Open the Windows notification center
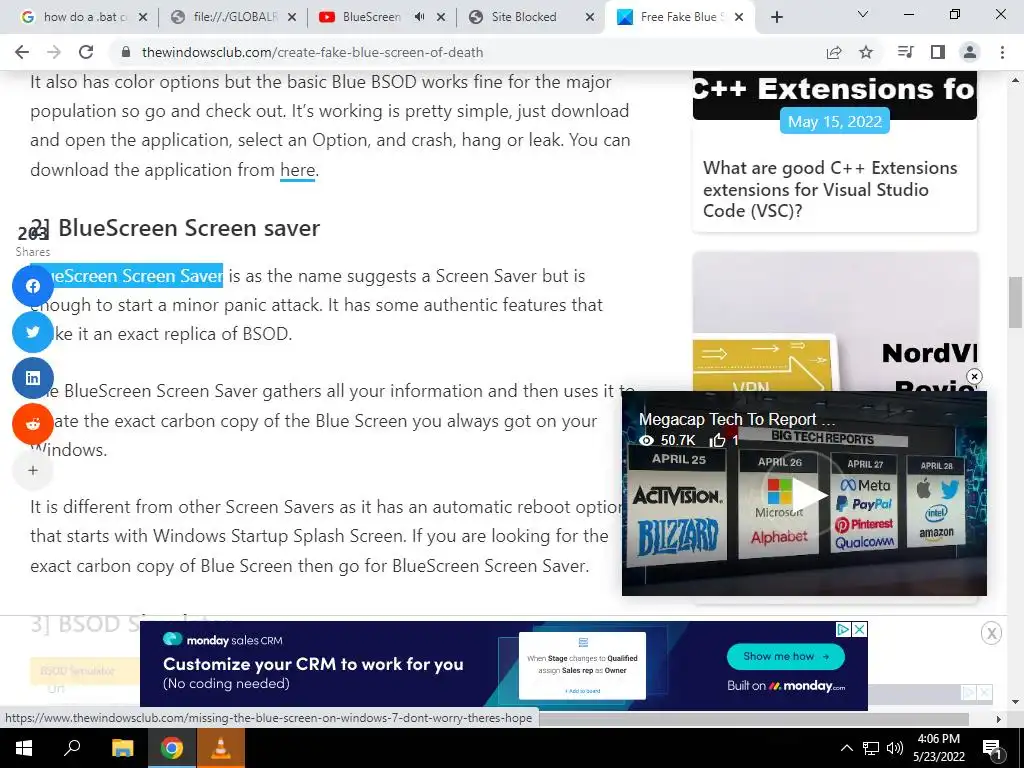The width and height of the screenshot is (1024, 768). 992,749
